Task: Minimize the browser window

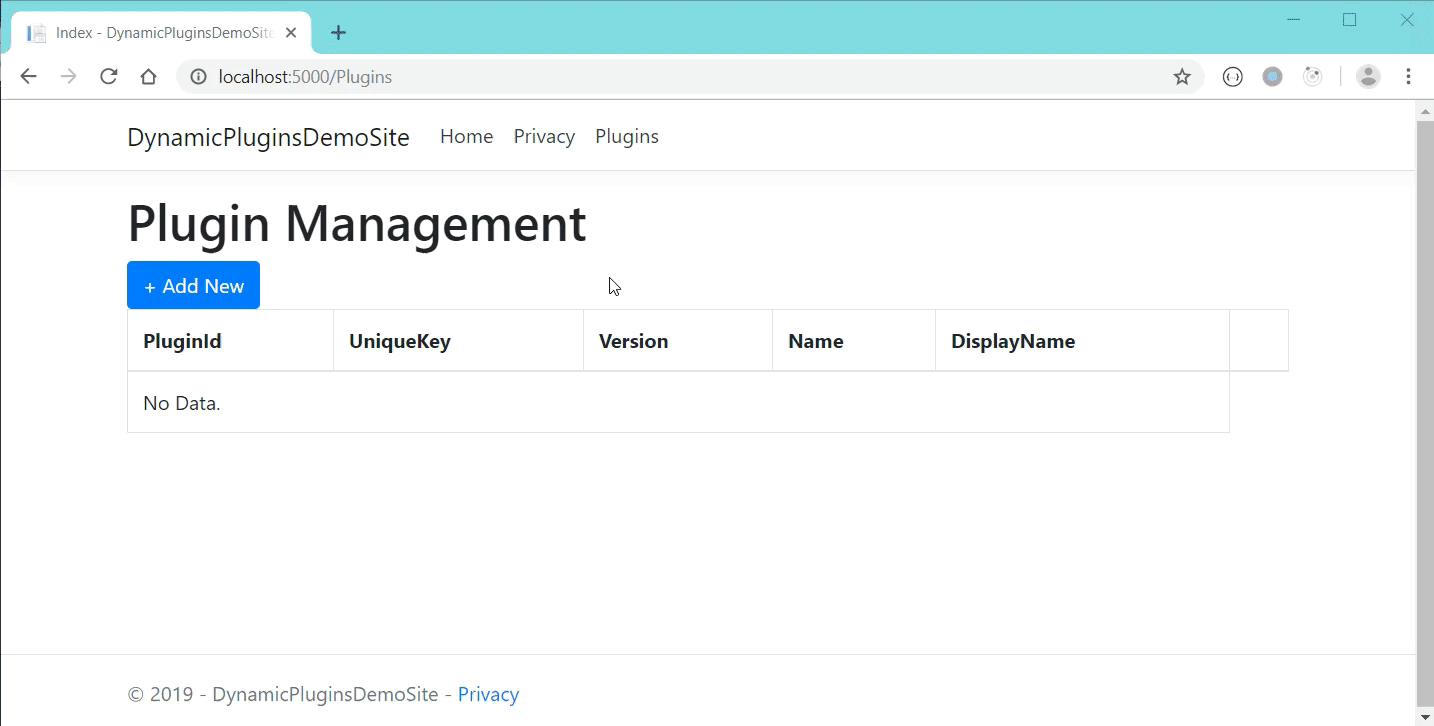Action: coord(1293,20)
